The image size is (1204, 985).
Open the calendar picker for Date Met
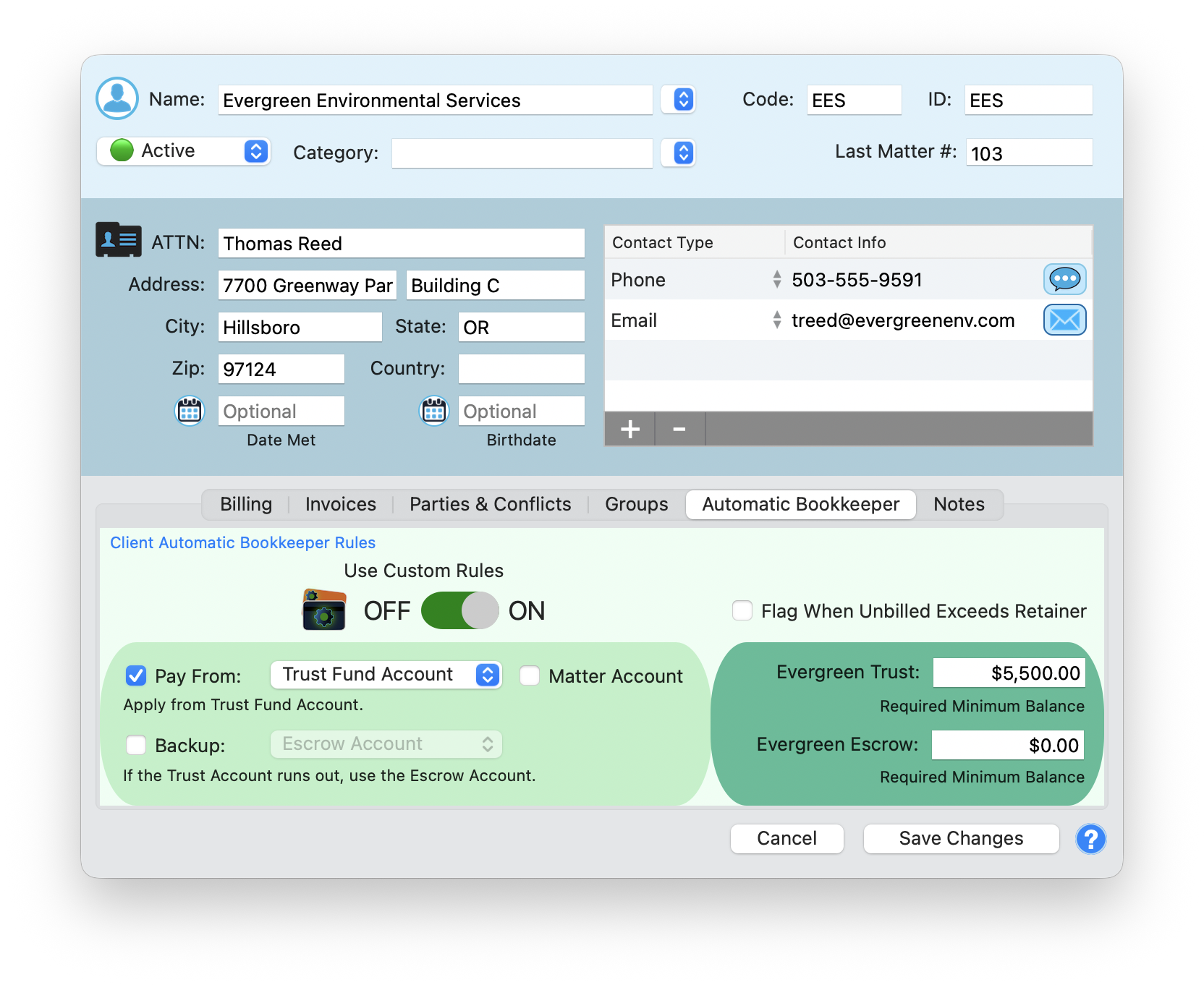tap(189, 411)
